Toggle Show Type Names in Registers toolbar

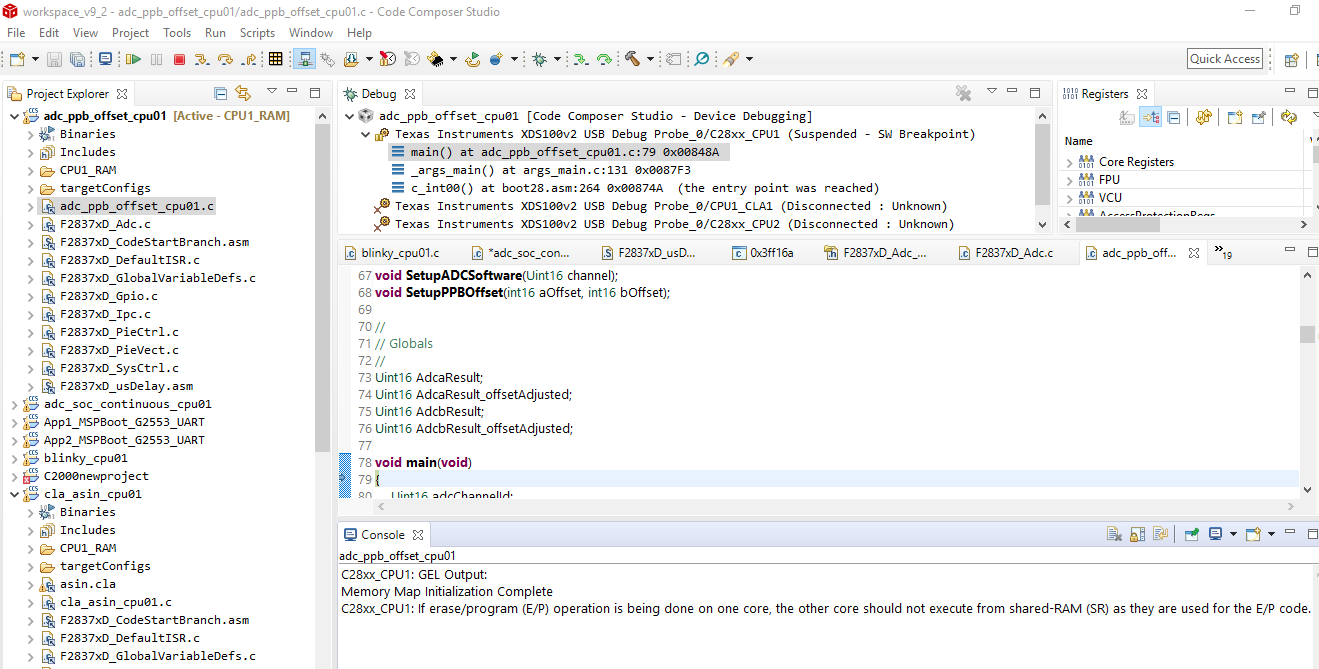point(1127,117)
